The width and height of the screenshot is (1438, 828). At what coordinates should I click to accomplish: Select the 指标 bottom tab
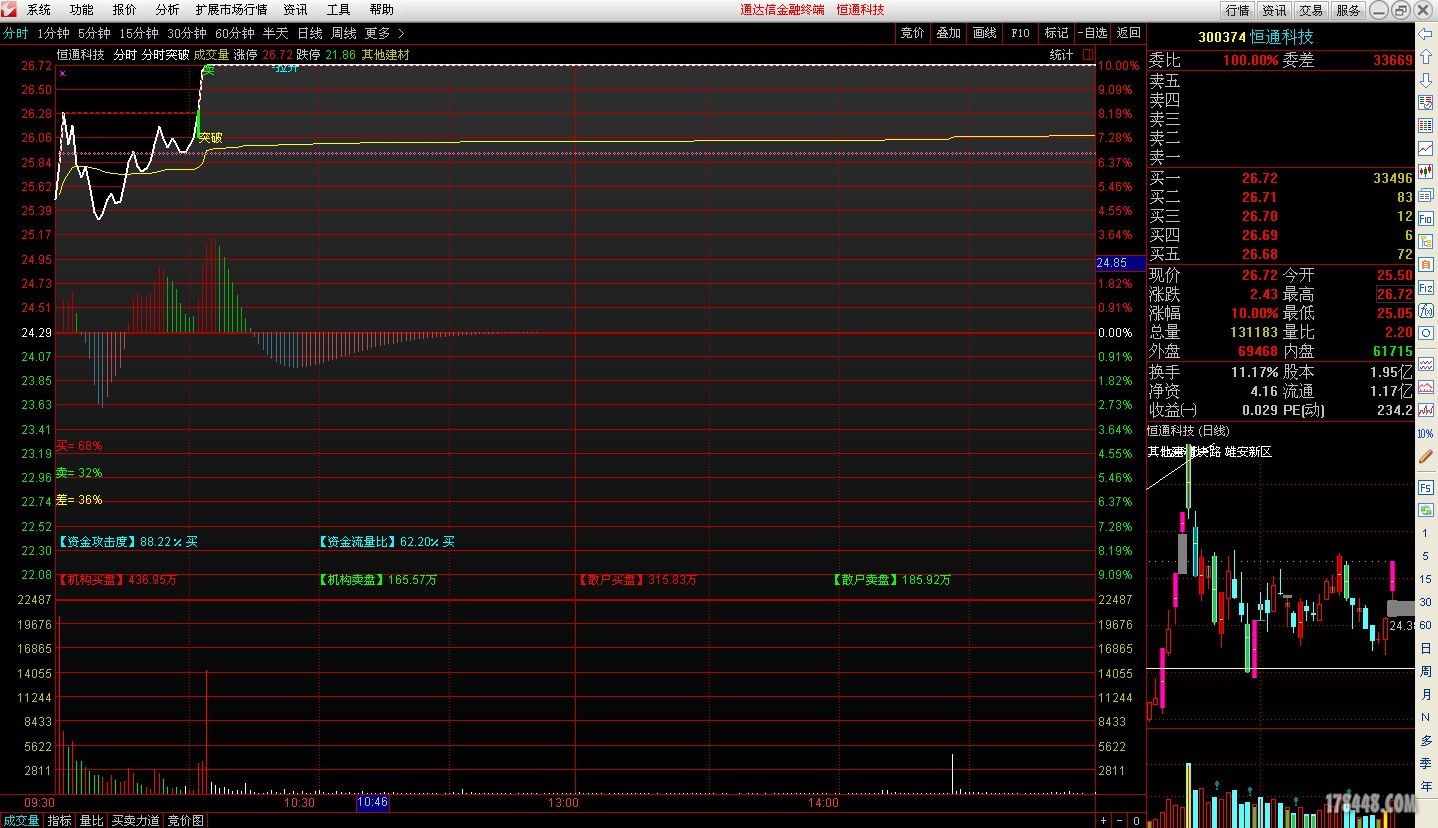point(59,820)
